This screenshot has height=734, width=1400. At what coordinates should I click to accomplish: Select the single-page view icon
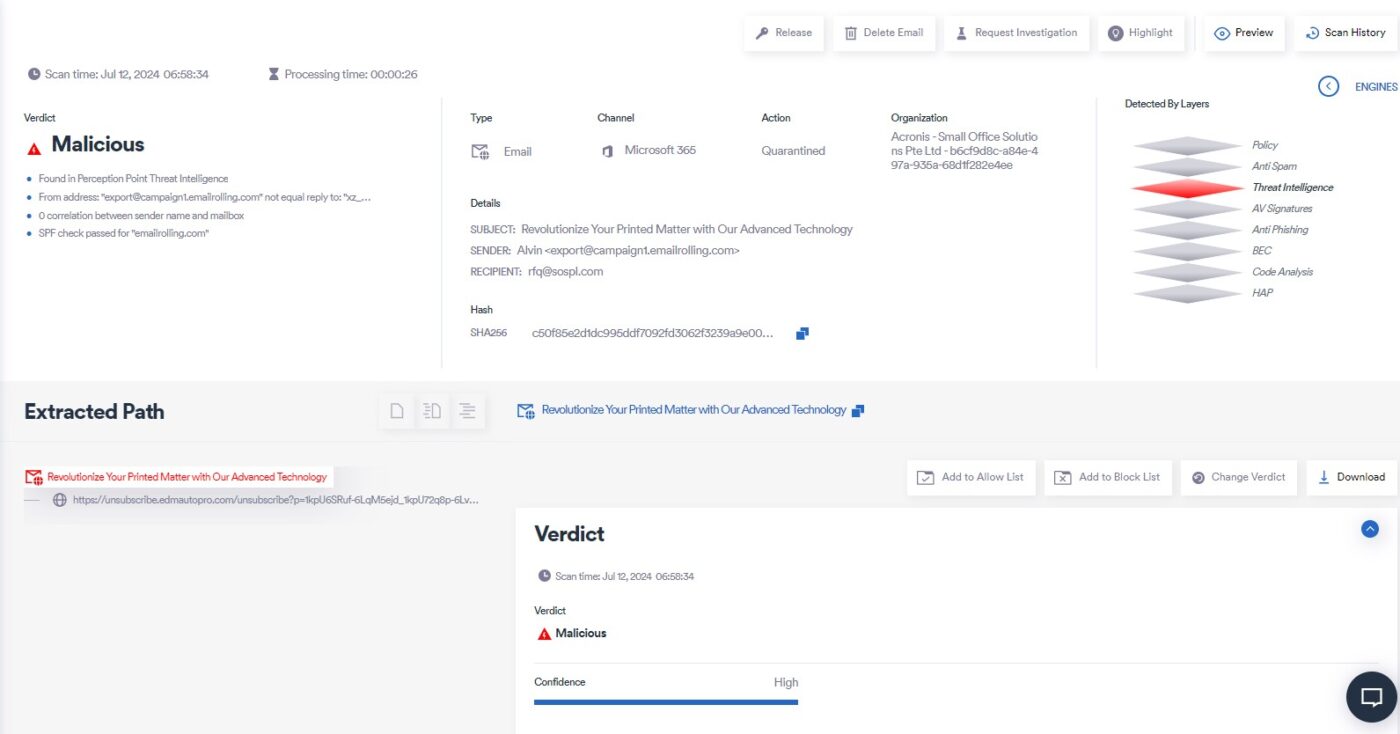click(397, 411)
